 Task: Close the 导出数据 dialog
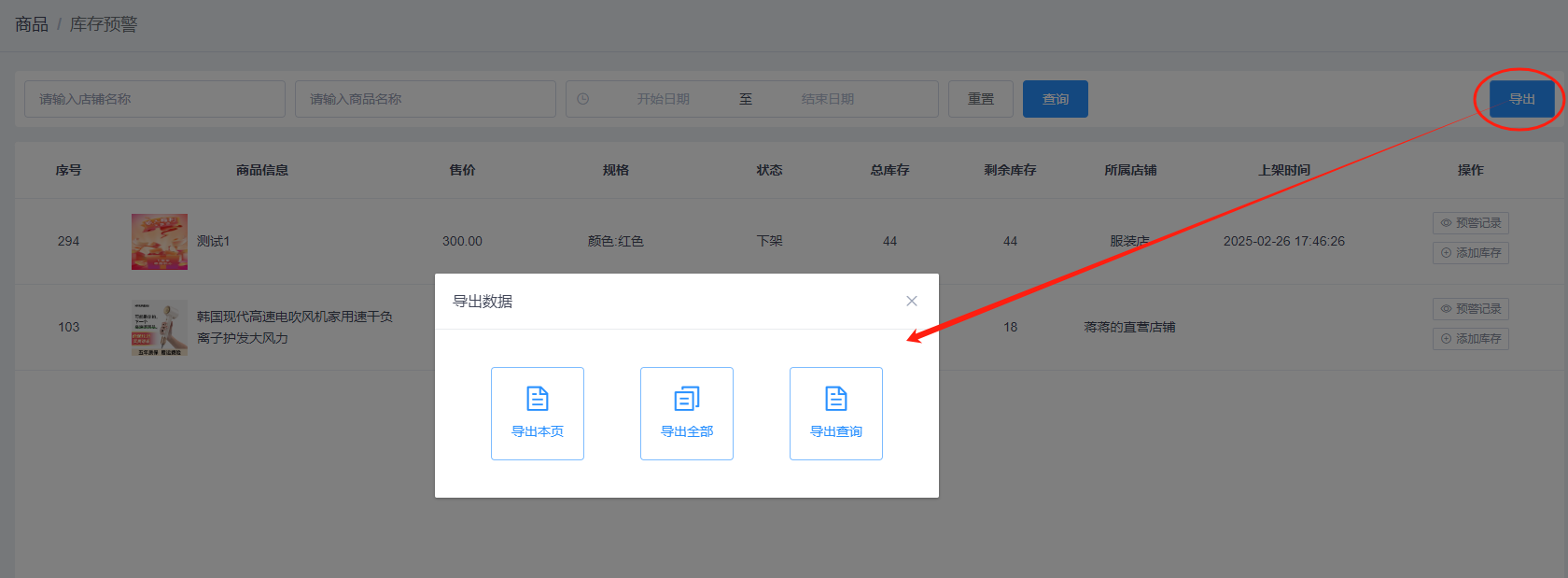click(x=912, y=301)
